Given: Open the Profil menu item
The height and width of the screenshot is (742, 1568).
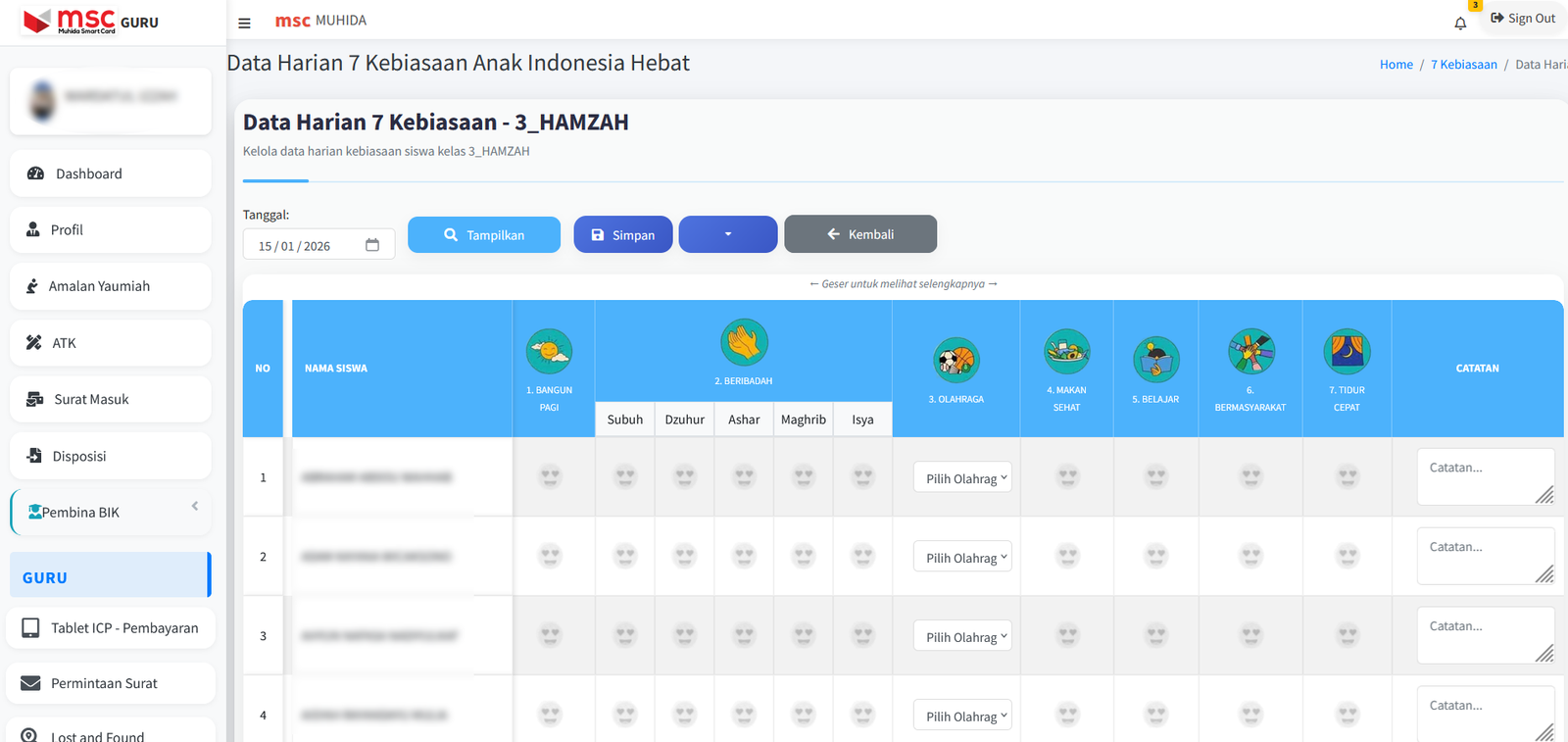Looking at the screenshot, I should 111,229.
